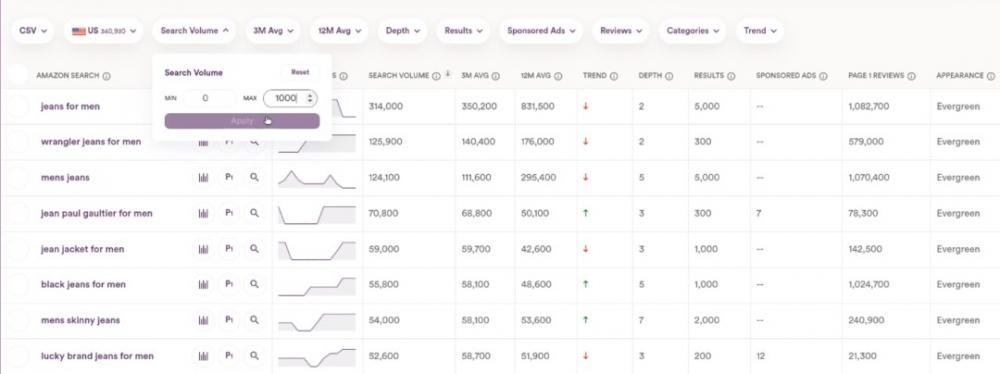
Task: Tick checkbox for jean paul gaultier for men
Action: click(18, 213)
